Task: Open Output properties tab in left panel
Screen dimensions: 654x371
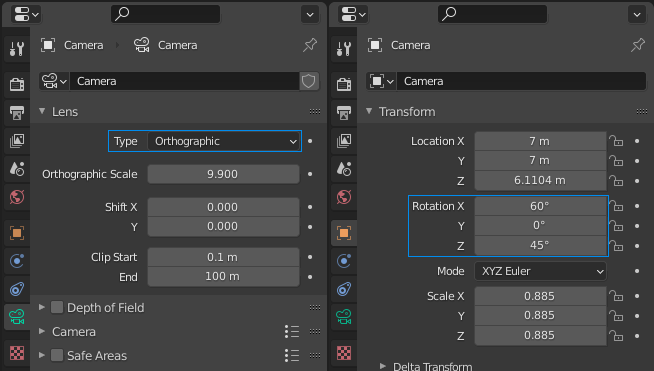Action: tap(17, 113)
